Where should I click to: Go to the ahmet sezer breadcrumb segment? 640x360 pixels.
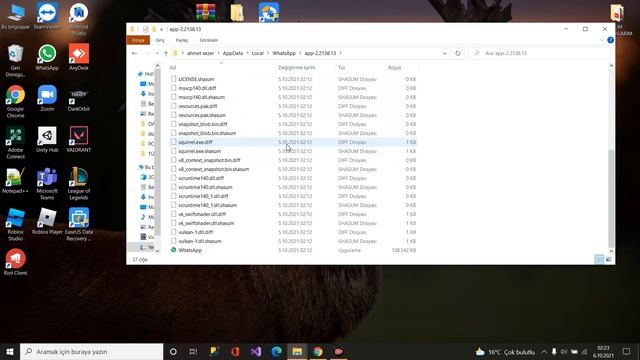200,53
